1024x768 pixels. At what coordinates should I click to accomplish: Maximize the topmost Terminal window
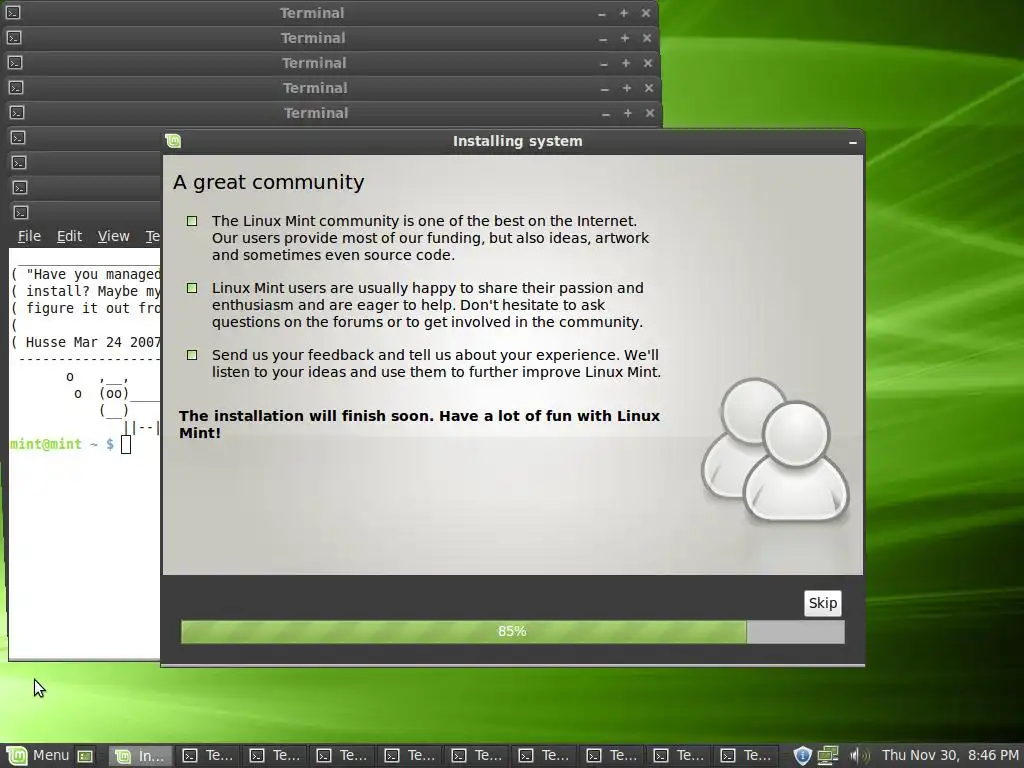624,13
